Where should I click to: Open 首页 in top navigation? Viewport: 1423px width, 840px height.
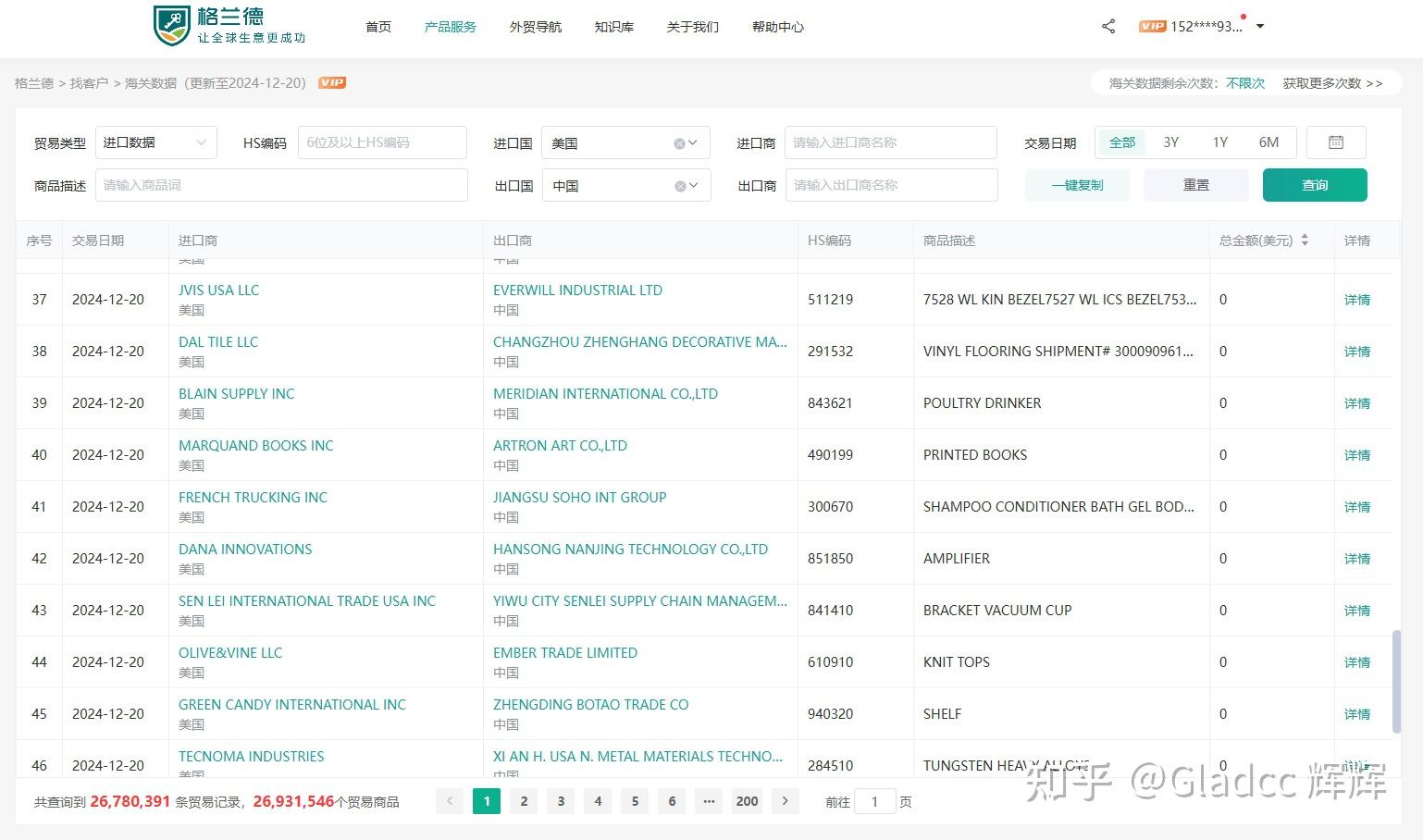pos(378,27)
